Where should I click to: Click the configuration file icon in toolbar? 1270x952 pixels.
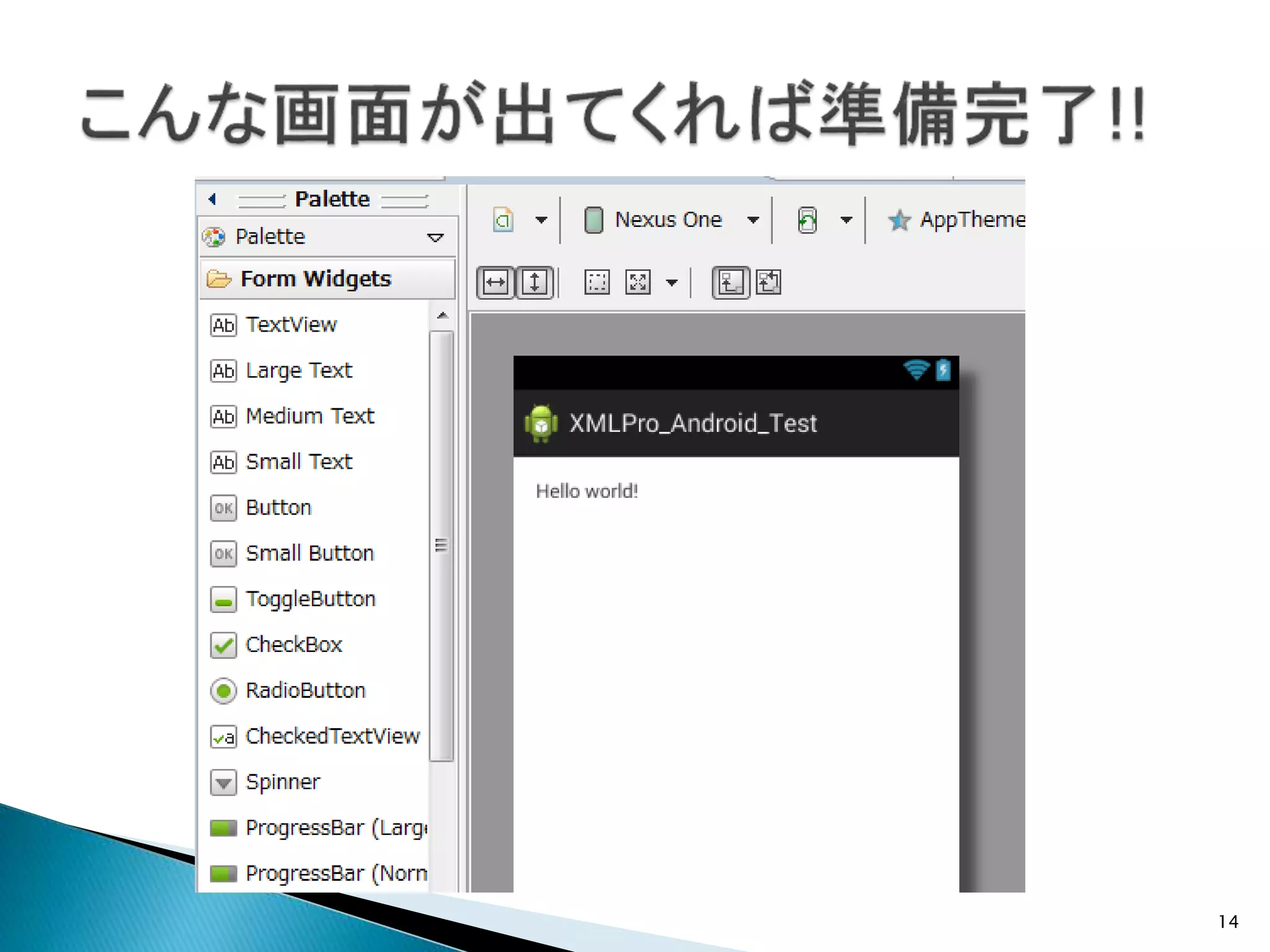503,219
